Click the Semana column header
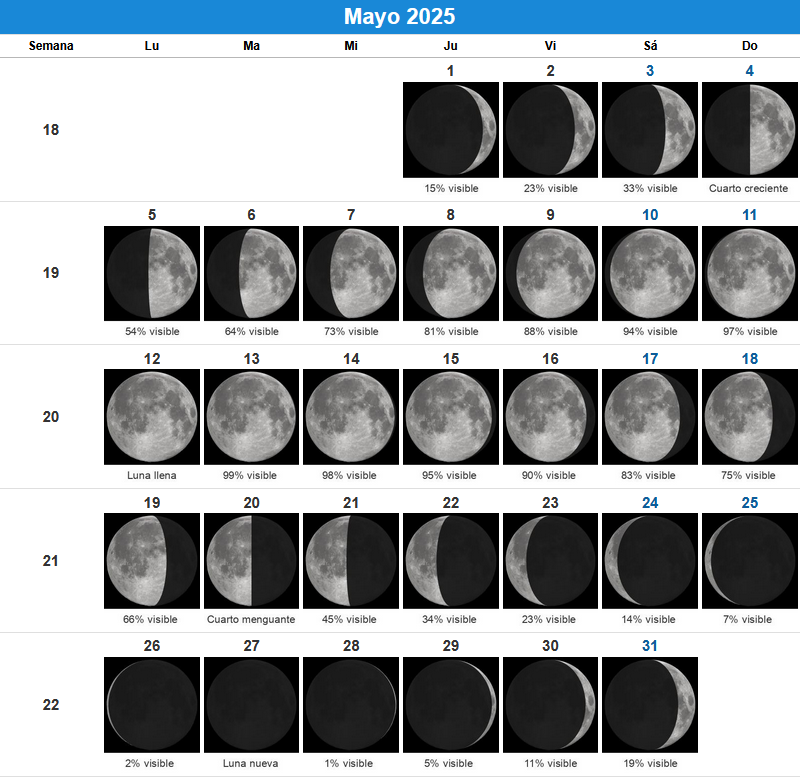 tap(51, 46)
